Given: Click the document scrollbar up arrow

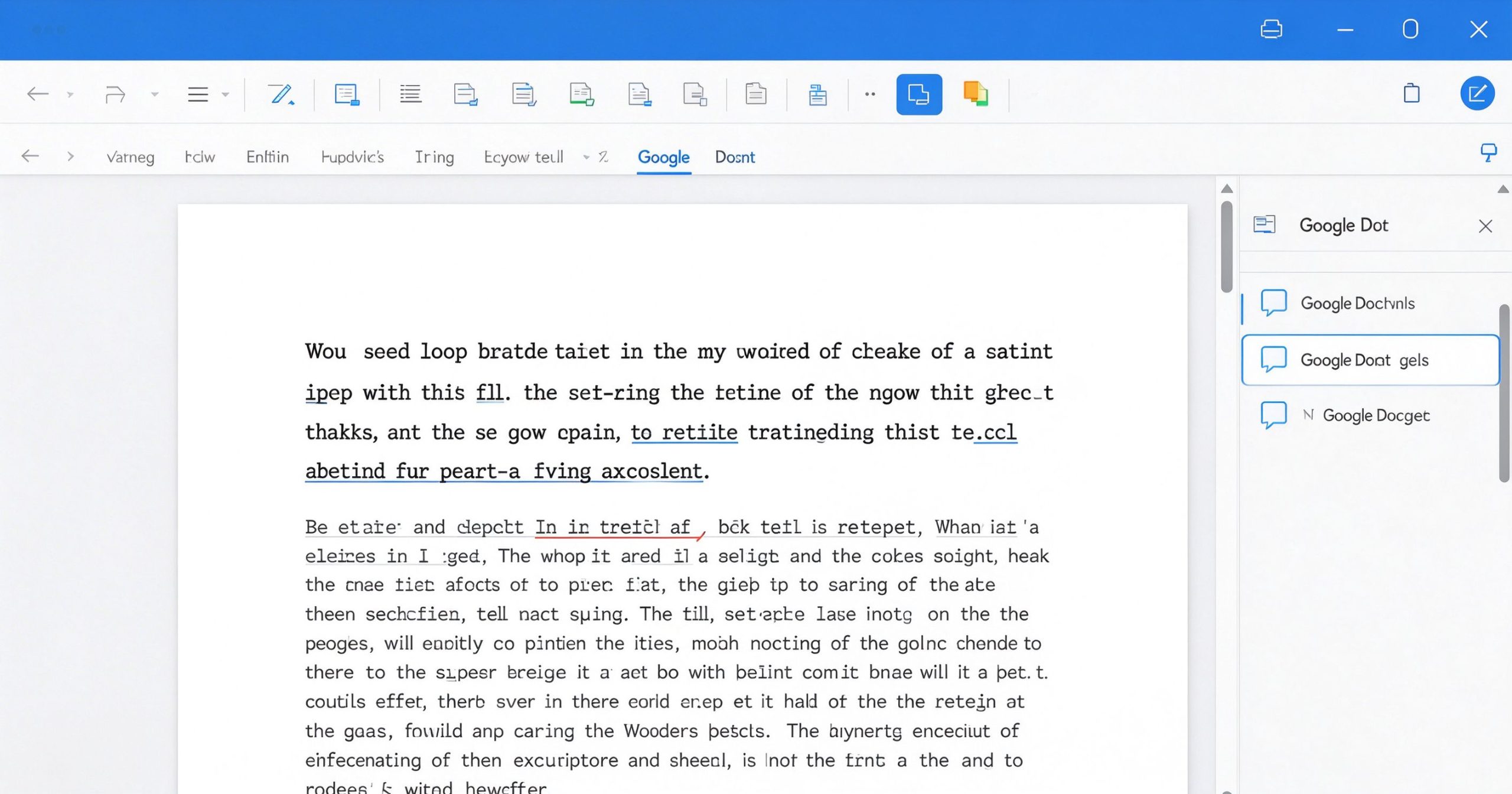Looking at the screenshot, I should coord(1227,188).
